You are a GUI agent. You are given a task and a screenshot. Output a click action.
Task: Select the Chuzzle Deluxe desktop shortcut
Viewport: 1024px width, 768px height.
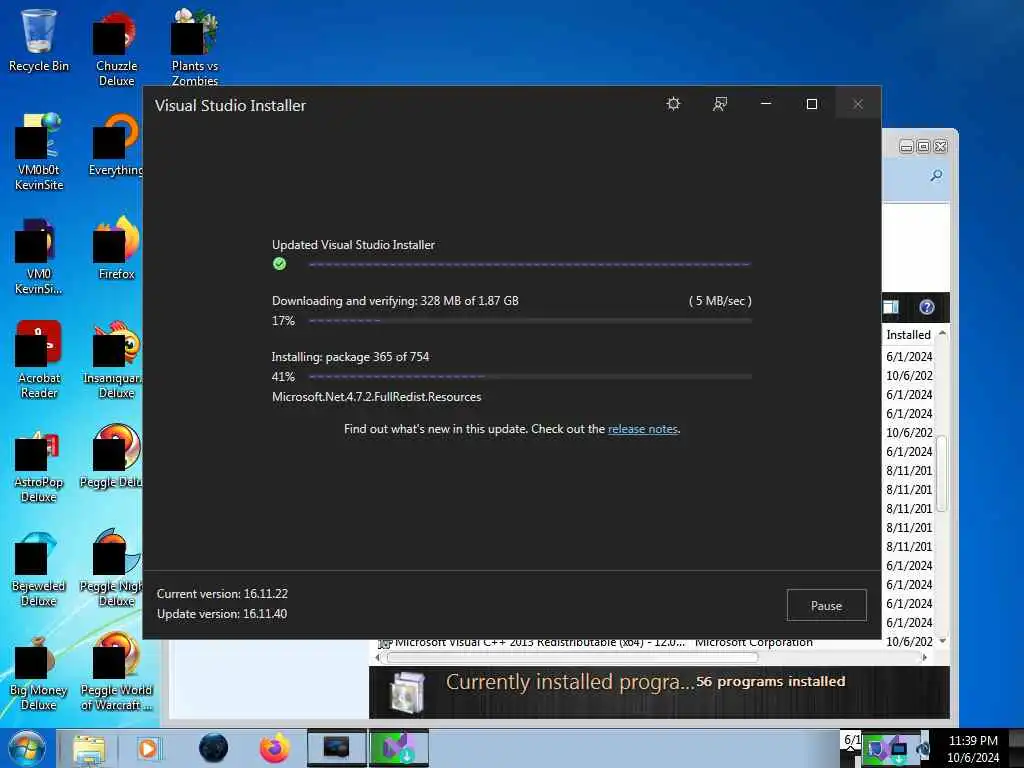click(x=116, y=49)
